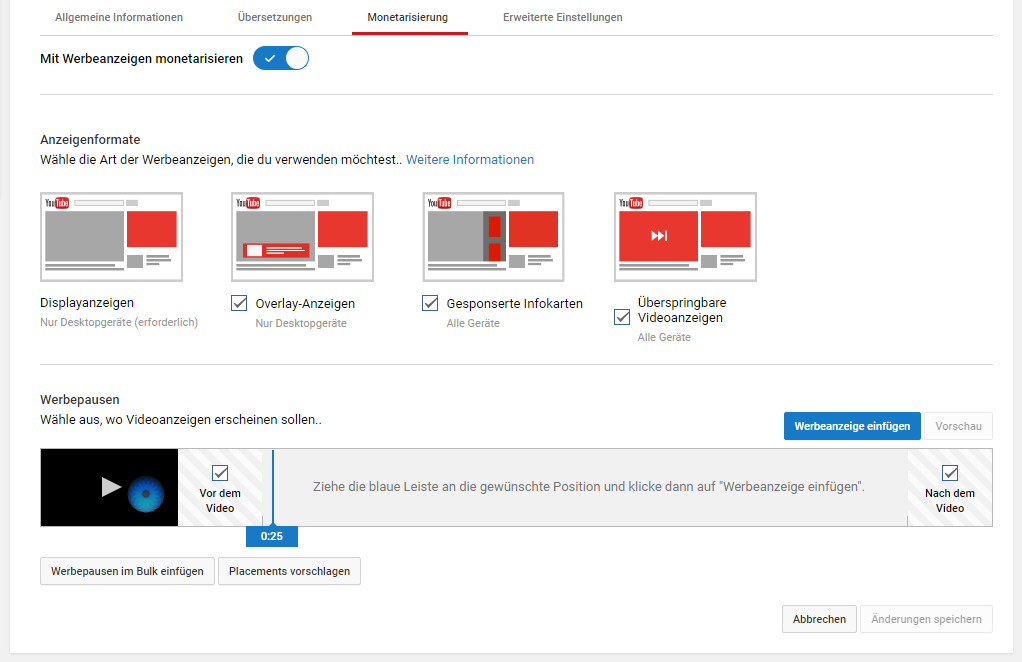Viewport: 1022px width, 662px height.
Task: Switch to the Übersetzungen tab
Action: 275,18
